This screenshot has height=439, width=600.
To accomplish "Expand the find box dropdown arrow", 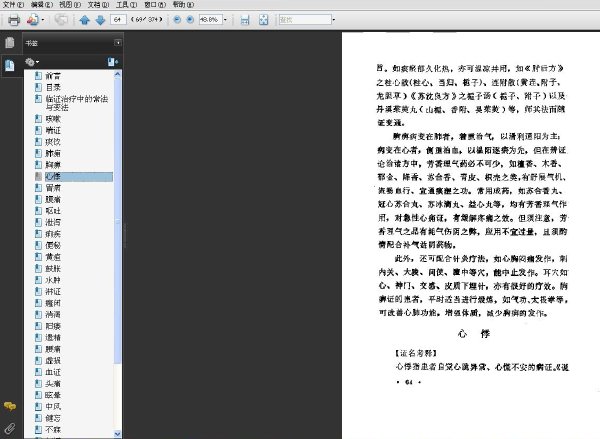I will (334, 20).
